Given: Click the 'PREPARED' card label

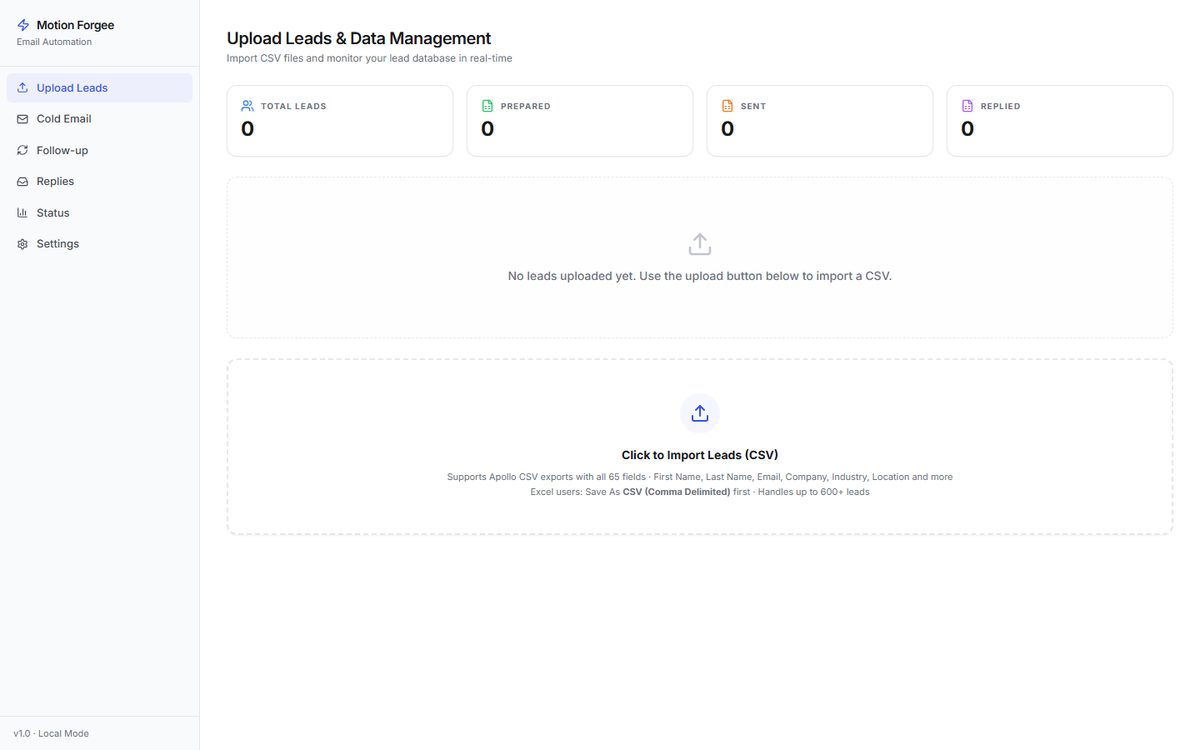Looking at the screenshot, I should (526, 106).
